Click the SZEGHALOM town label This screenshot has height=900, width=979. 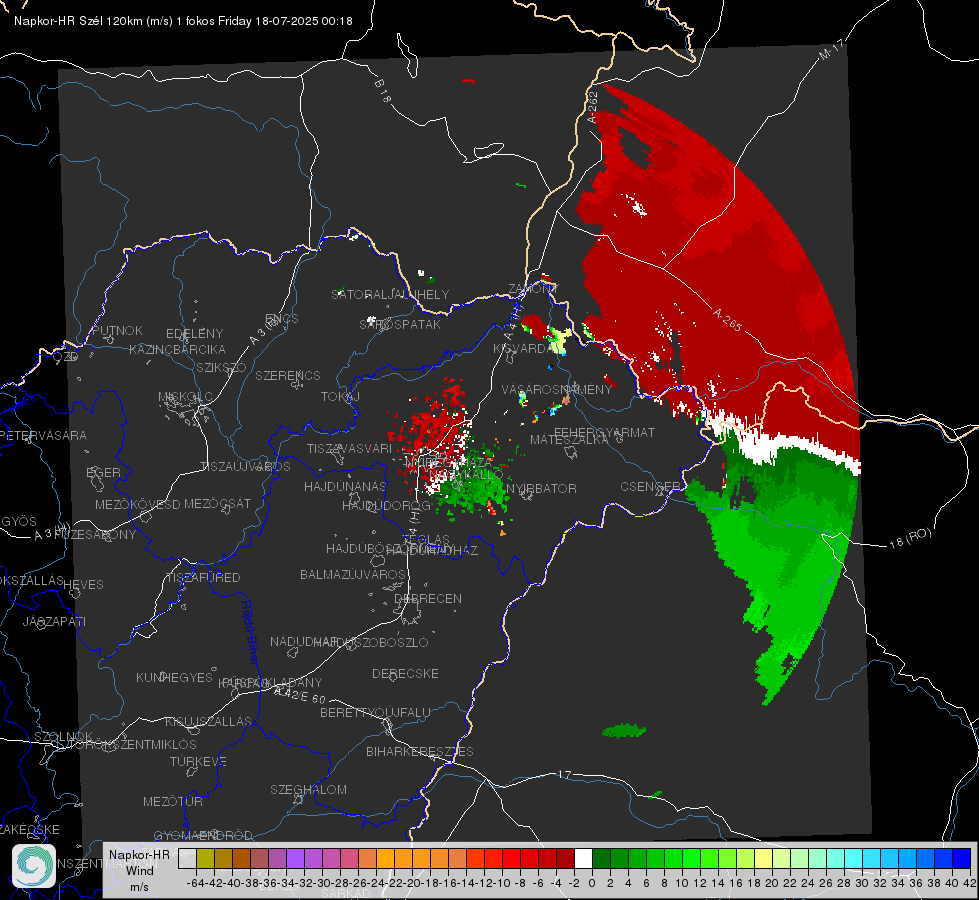[x=308, y=789]
